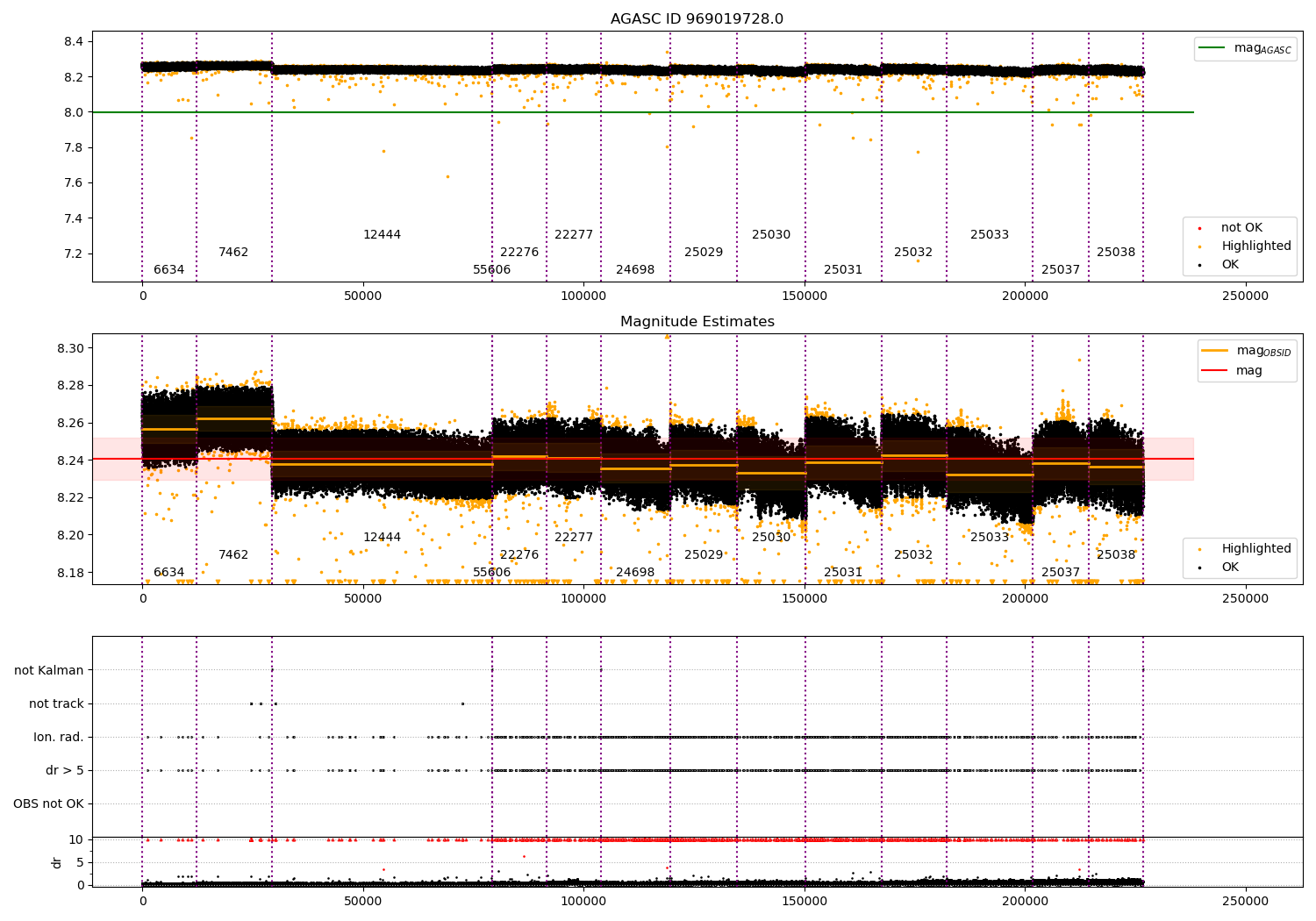Click obsid 22277 in the Magnitude Estimates plot
Screen dimensions: 1316x921
[574, 538]
